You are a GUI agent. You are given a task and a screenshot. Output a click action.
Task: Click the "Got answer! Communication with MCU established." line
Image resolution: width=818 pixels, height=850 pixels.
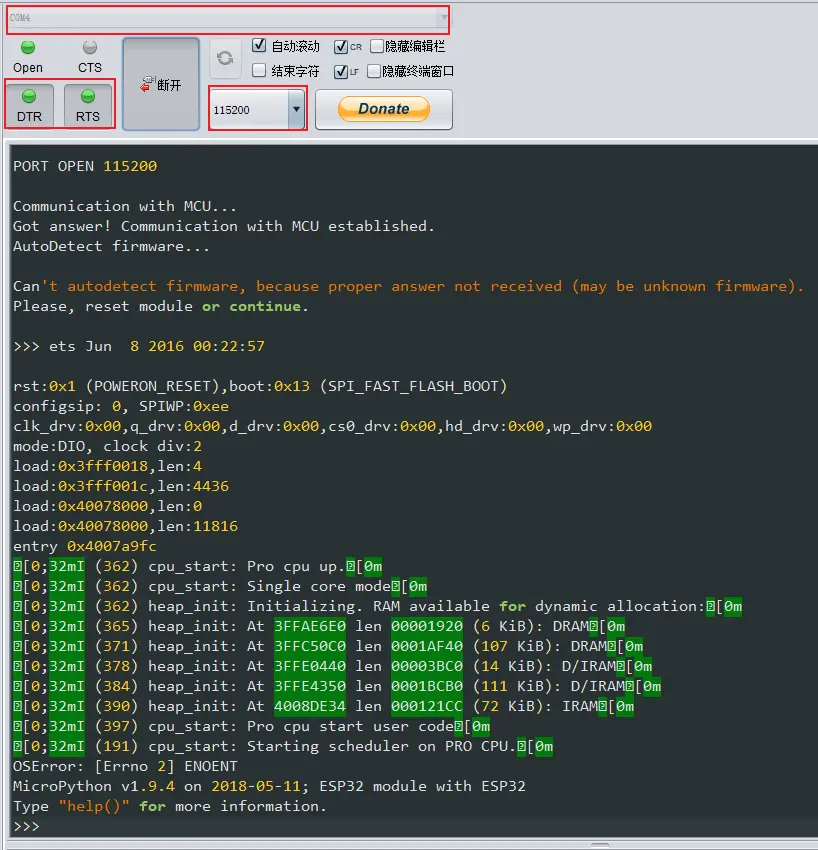(x=224, y=226)
